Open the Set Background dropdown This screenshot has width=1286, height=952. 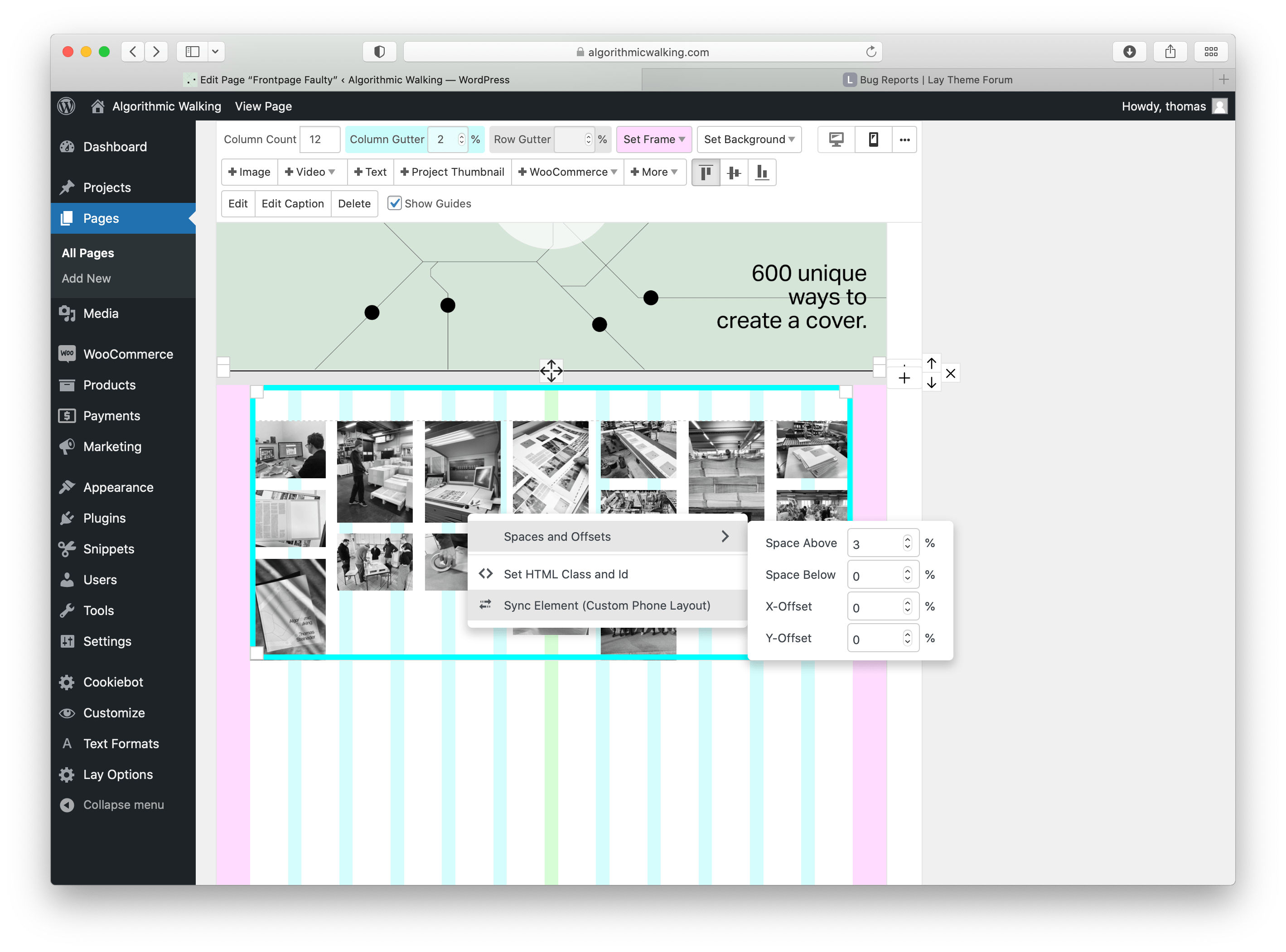[749, 139]
